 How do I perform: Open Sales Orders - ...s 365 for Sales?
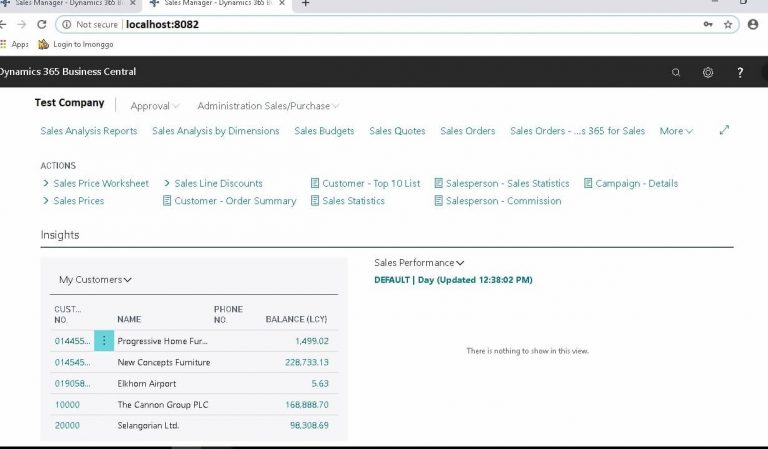point(577,131)
